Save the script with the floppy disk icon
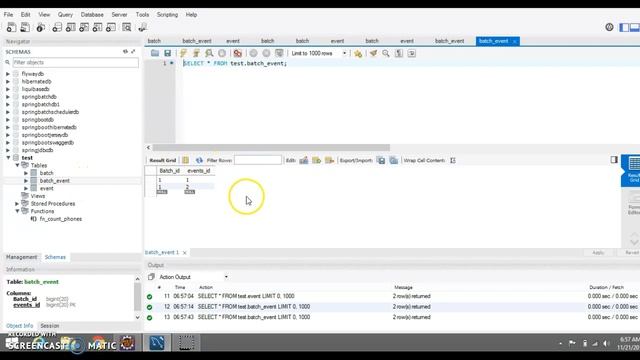640x360 pixels. click(167, 53)
